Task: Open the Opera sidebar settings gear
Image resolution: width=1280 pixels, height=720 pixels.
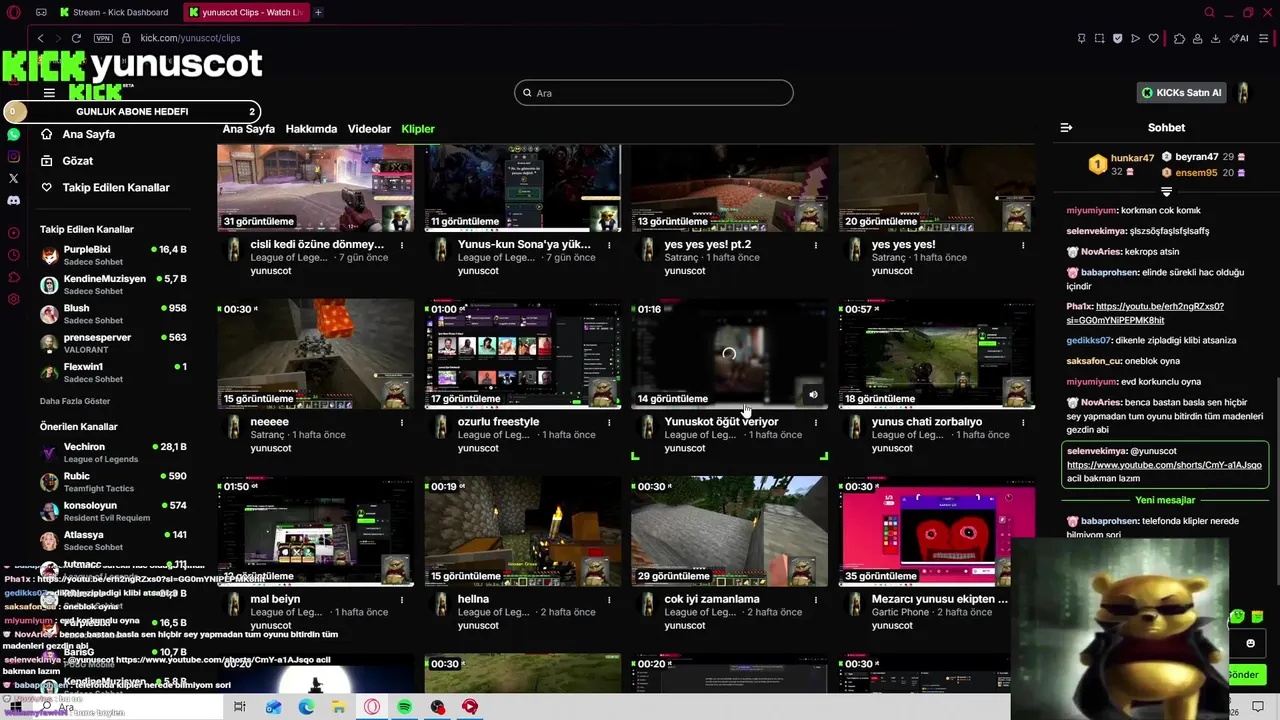Action: [x=14, y=299]
